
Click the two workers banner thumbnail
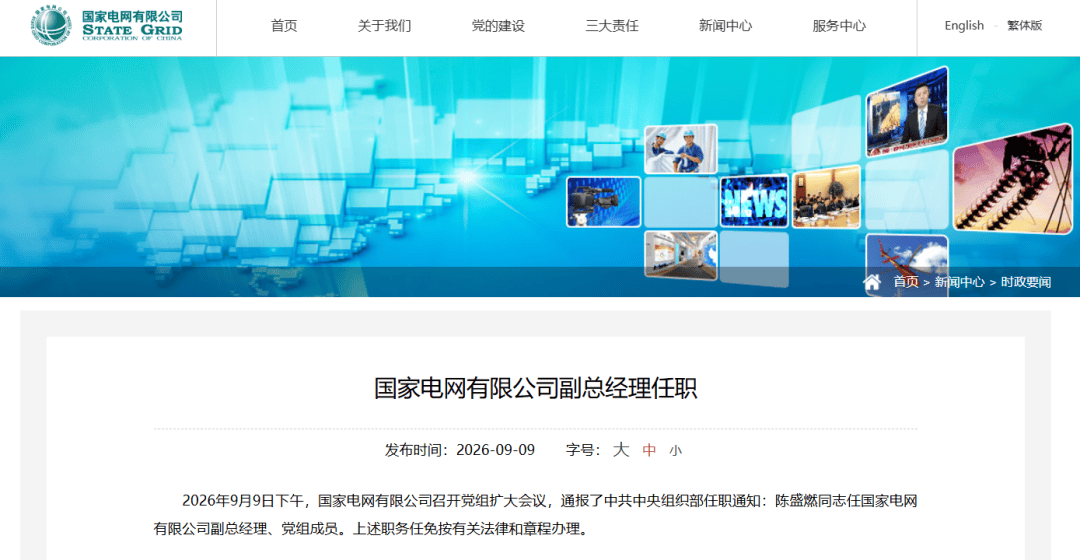[681, 149]
